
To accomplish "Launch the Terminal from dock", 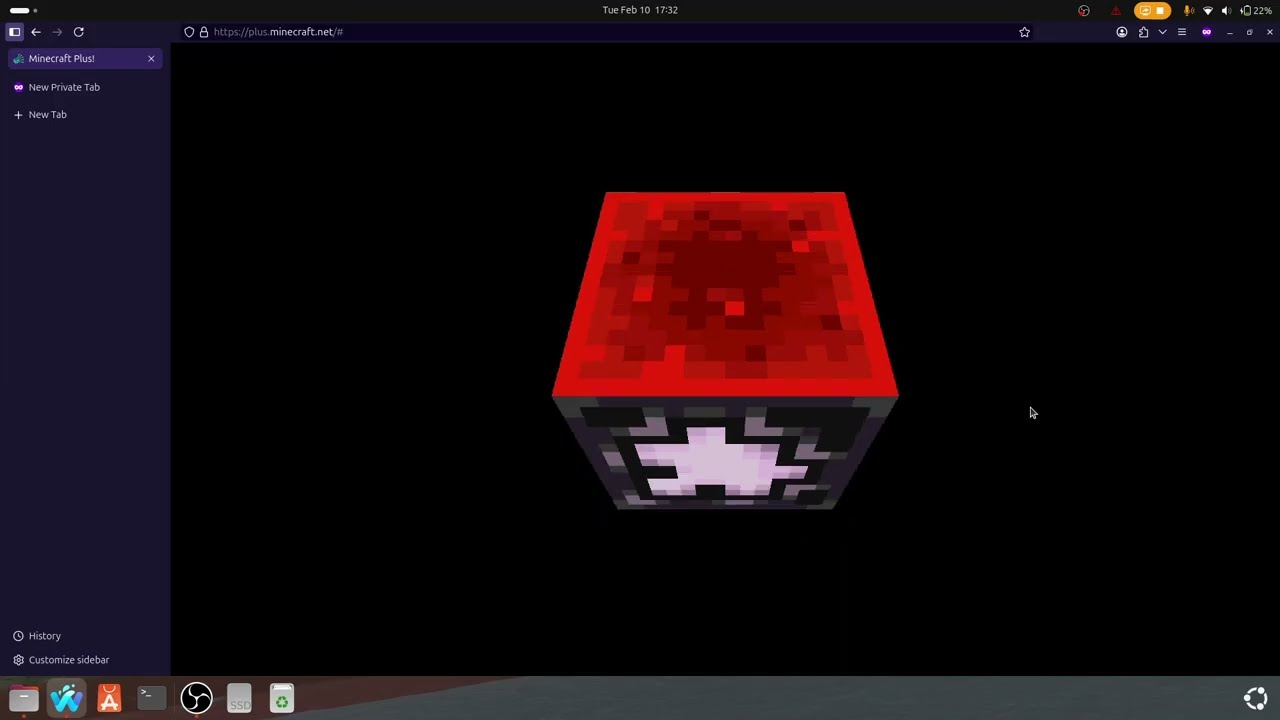I will (x=152, y=698).
